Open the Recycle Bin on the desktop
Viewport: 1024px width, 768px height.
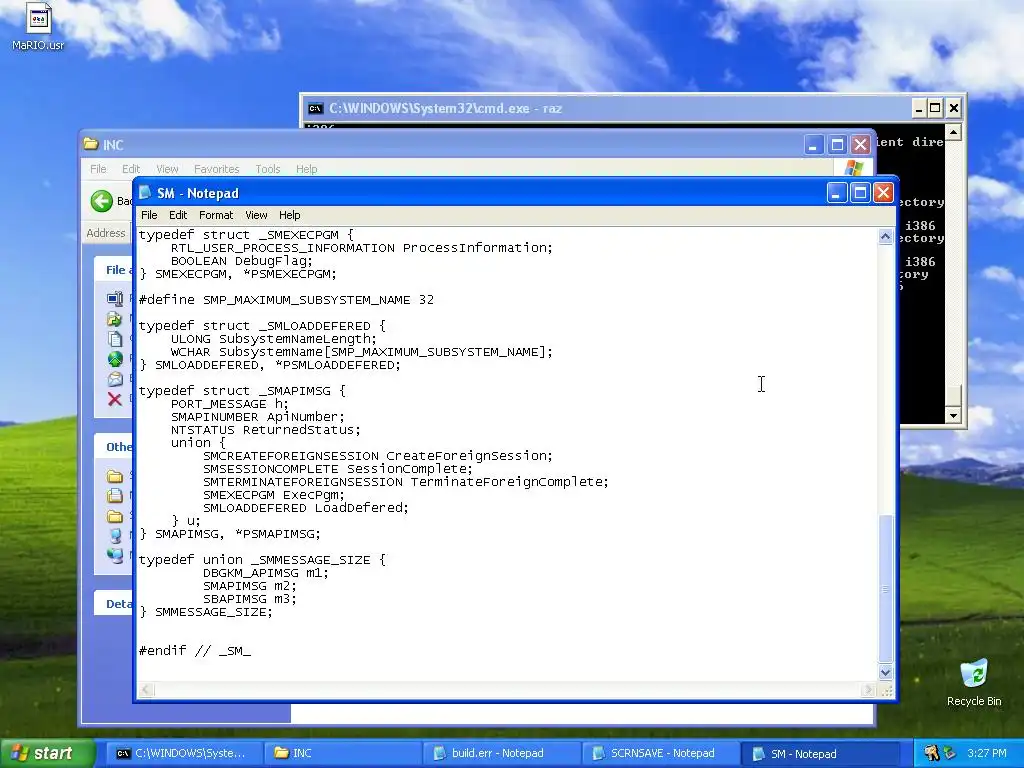click(x=974, y=682)
